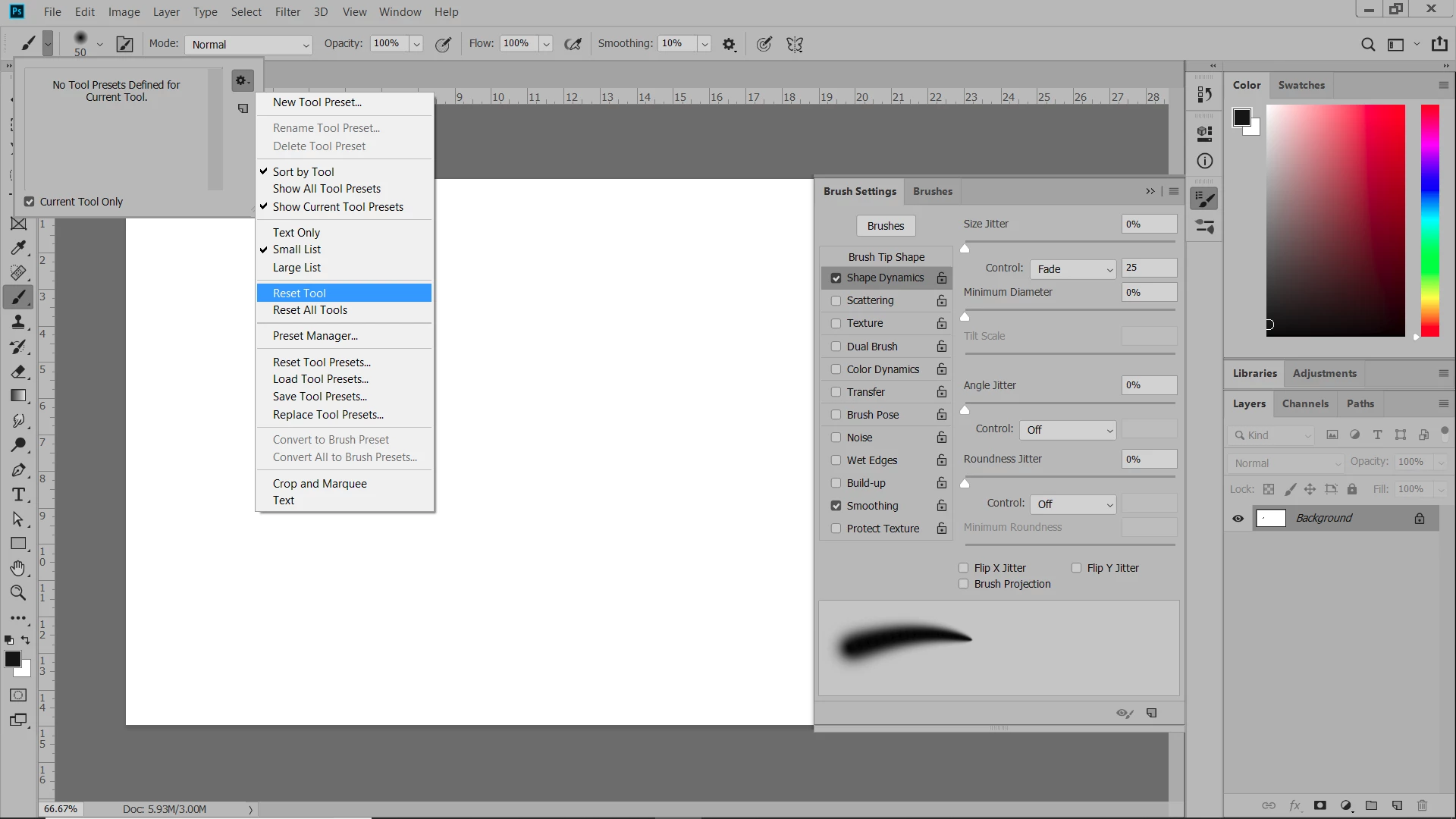Enable Flip X Jitter checkbox

pos(963,568)
